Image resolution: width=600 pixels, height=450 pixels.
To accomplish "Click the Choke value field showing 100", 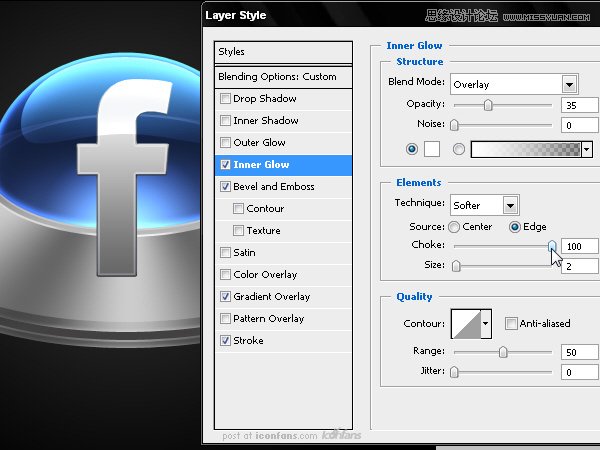I will [x=580, y=246].
